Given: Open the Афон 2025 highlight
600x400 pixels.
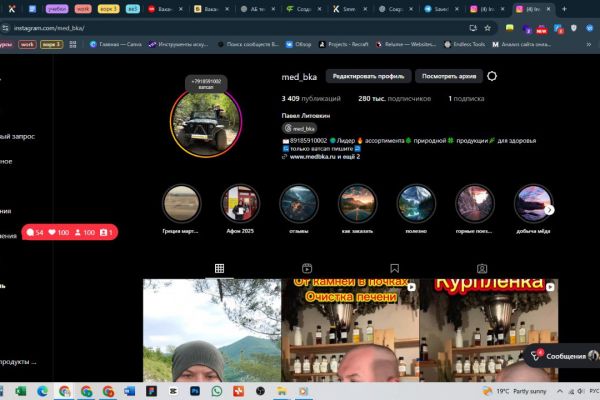Looking at the screenshot, I should (240, 204).
